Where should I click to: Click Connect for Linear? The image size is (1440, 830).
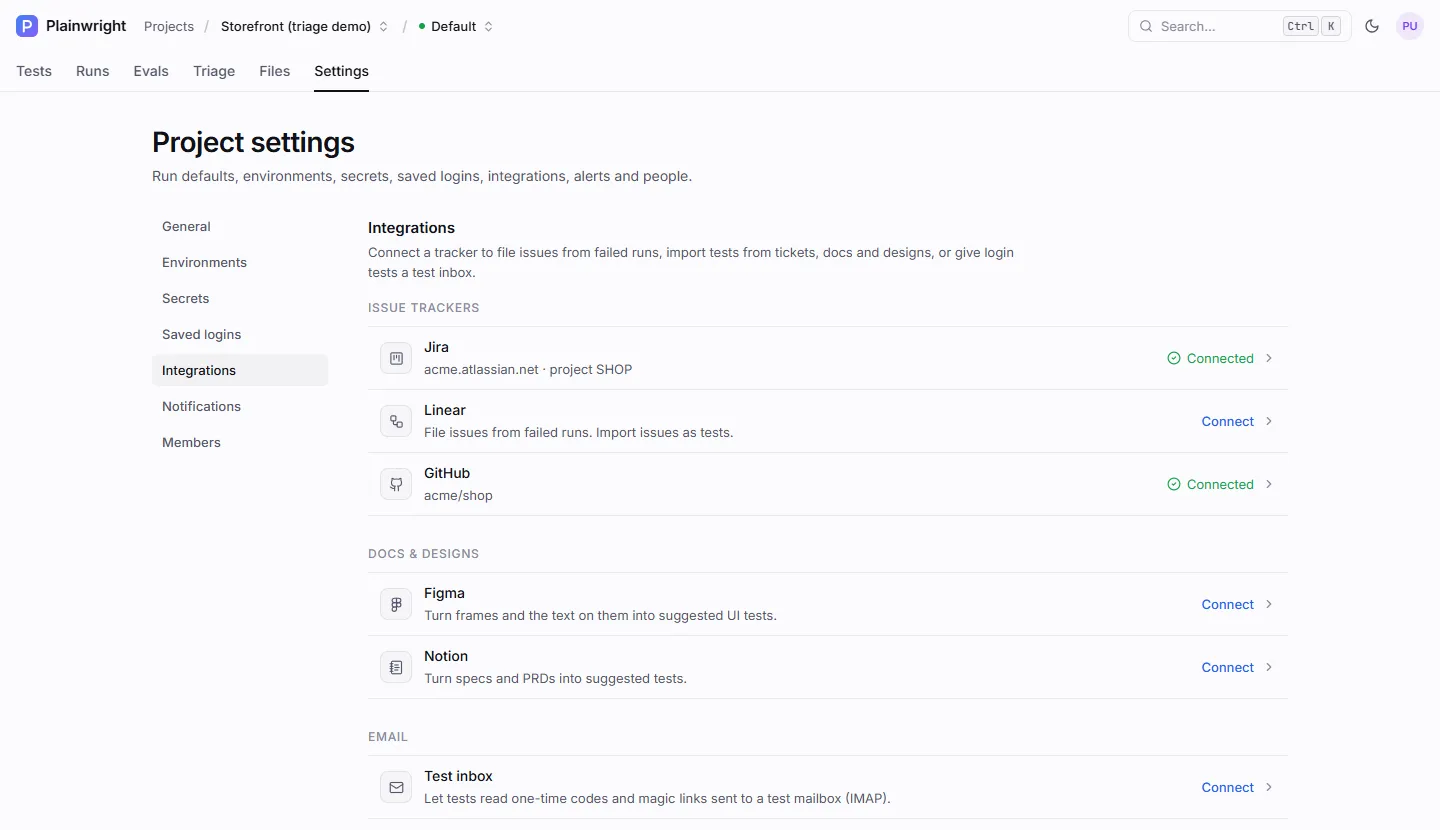click(x=1227, y=421)
